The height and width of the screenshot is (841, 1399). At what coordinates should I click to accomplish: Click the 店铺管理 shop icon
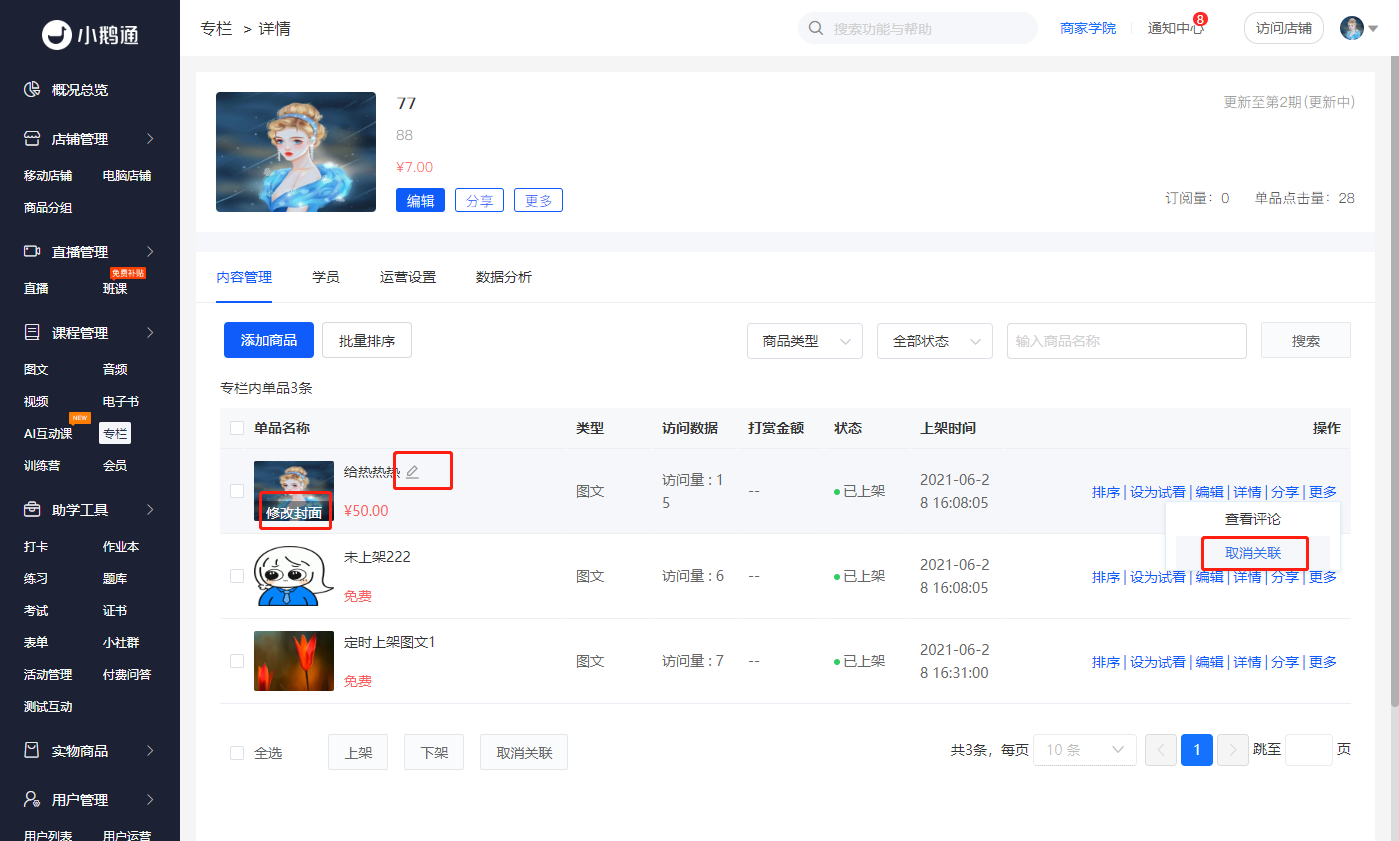(x=32, y=139)
